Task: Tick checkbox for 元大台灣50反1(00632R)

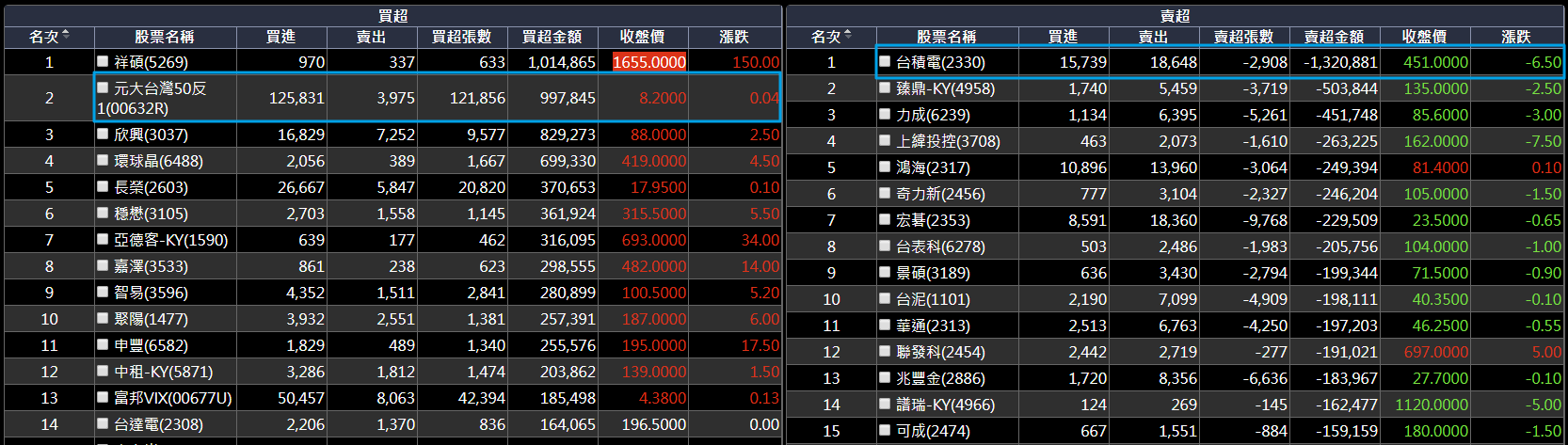Action: point(103,87)
